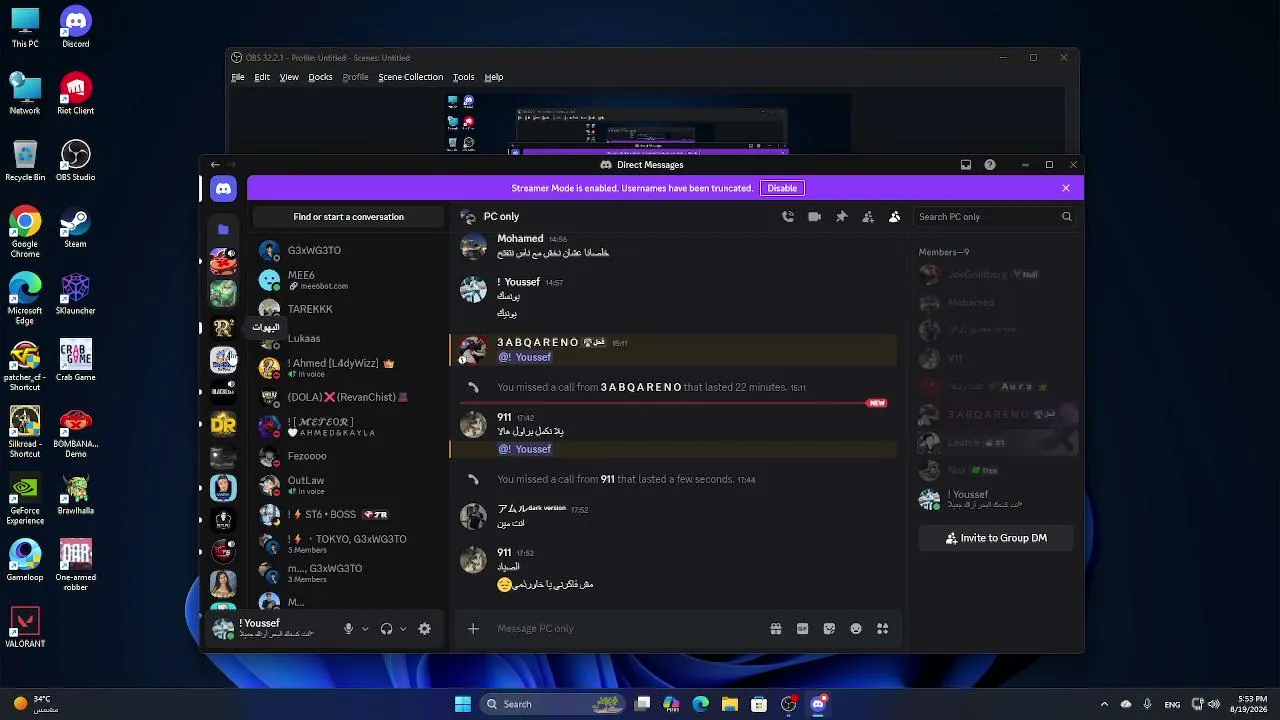This screenshot has width=1280, height=720.
Task: Deafen audio with the headphone icon
Action: 386,629
